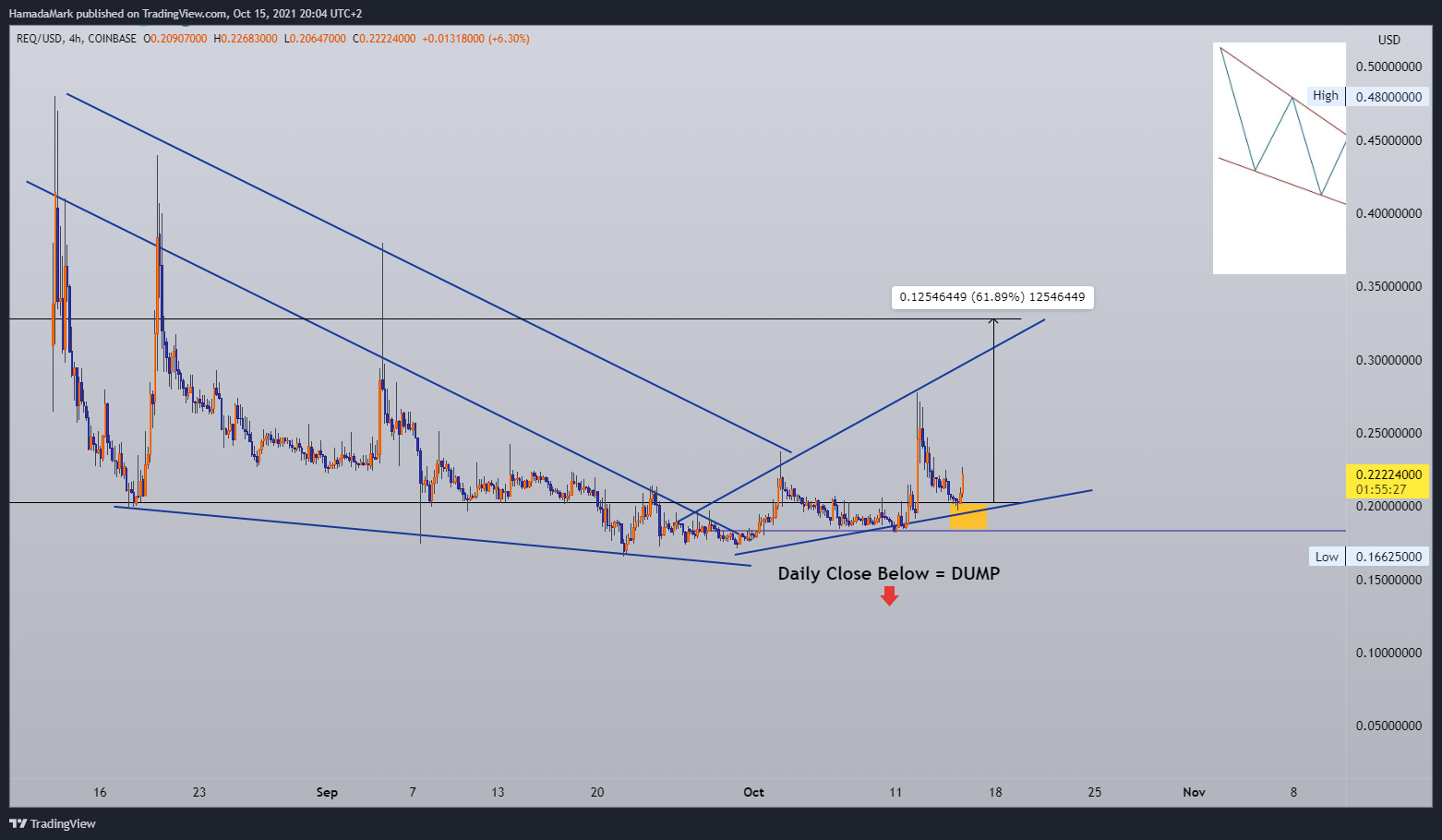Click the falling wedge pattern thumbnail
The image size is (1442, 840).
tap(1280, 158)
